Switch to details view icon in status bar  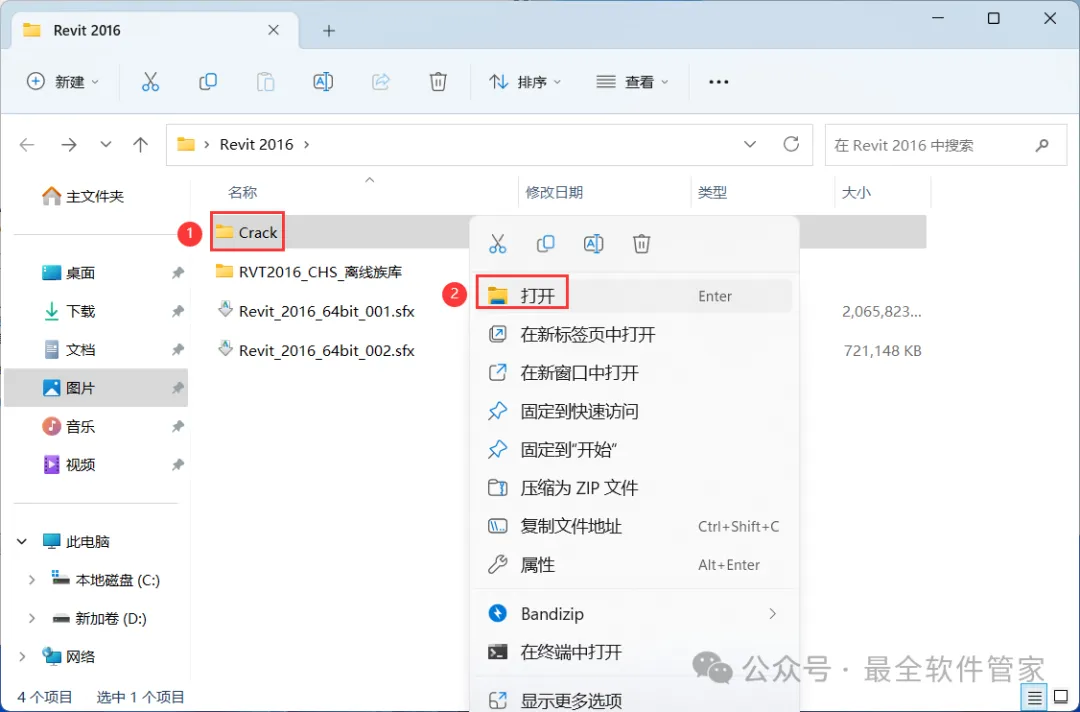coord(1034,698)
